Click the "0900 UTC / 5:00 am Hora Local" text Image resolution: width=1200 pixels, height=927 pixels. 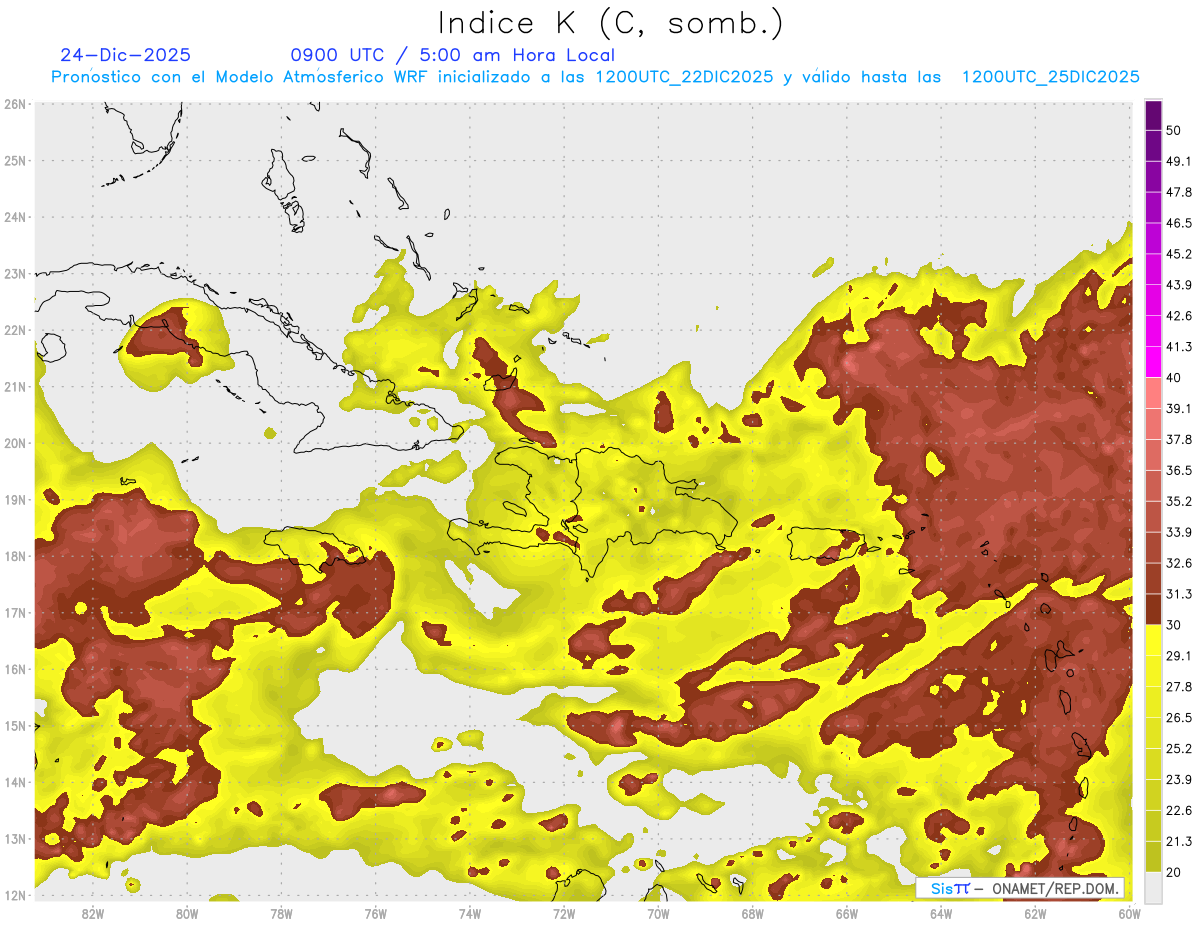coord(452,55)
